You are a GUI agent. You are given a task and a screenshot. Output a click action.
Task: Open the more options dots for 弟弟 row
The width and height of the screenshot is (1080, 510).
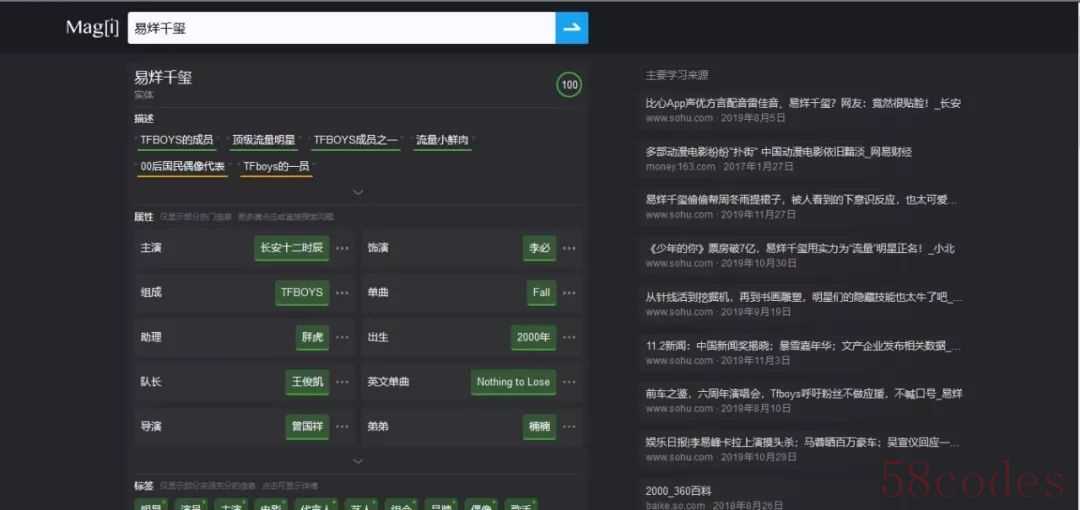(569, 427)
